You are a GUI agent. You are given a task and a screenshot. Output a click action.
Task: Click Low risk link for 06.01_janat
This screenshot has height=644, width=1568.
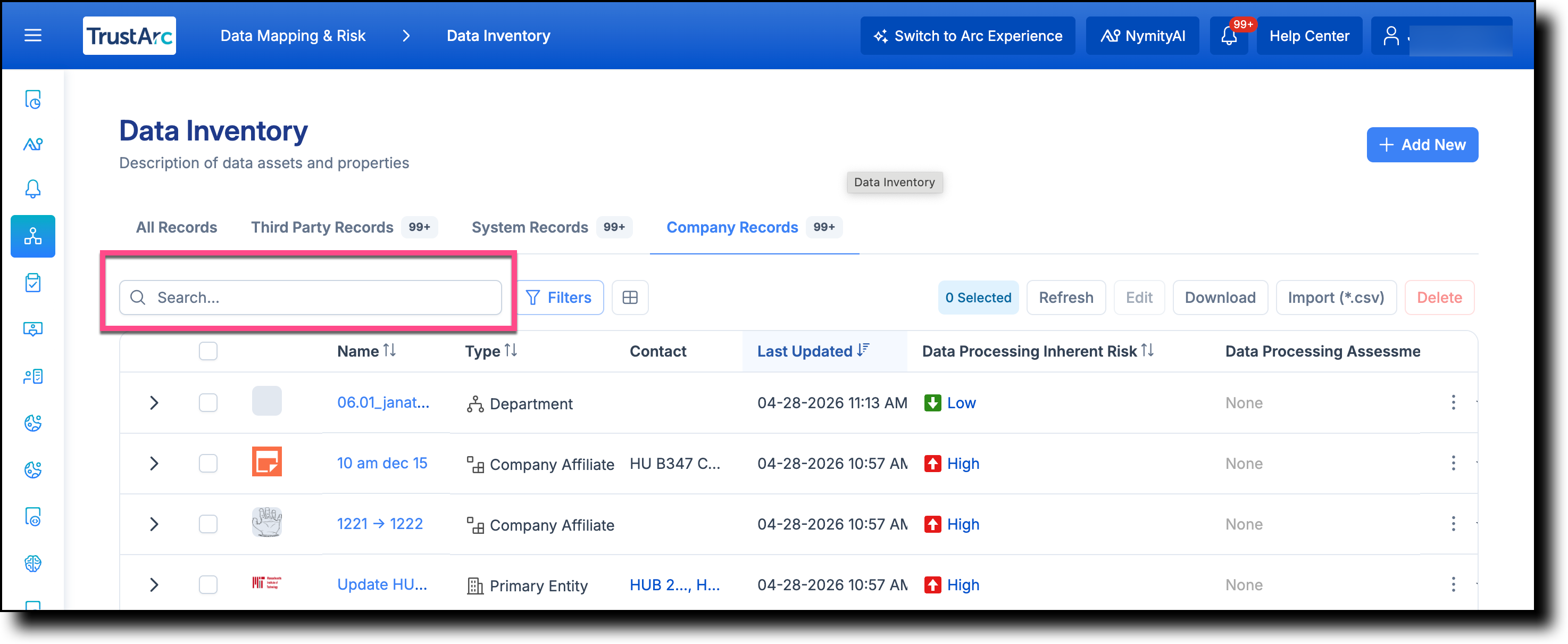[x=961, y=403]
